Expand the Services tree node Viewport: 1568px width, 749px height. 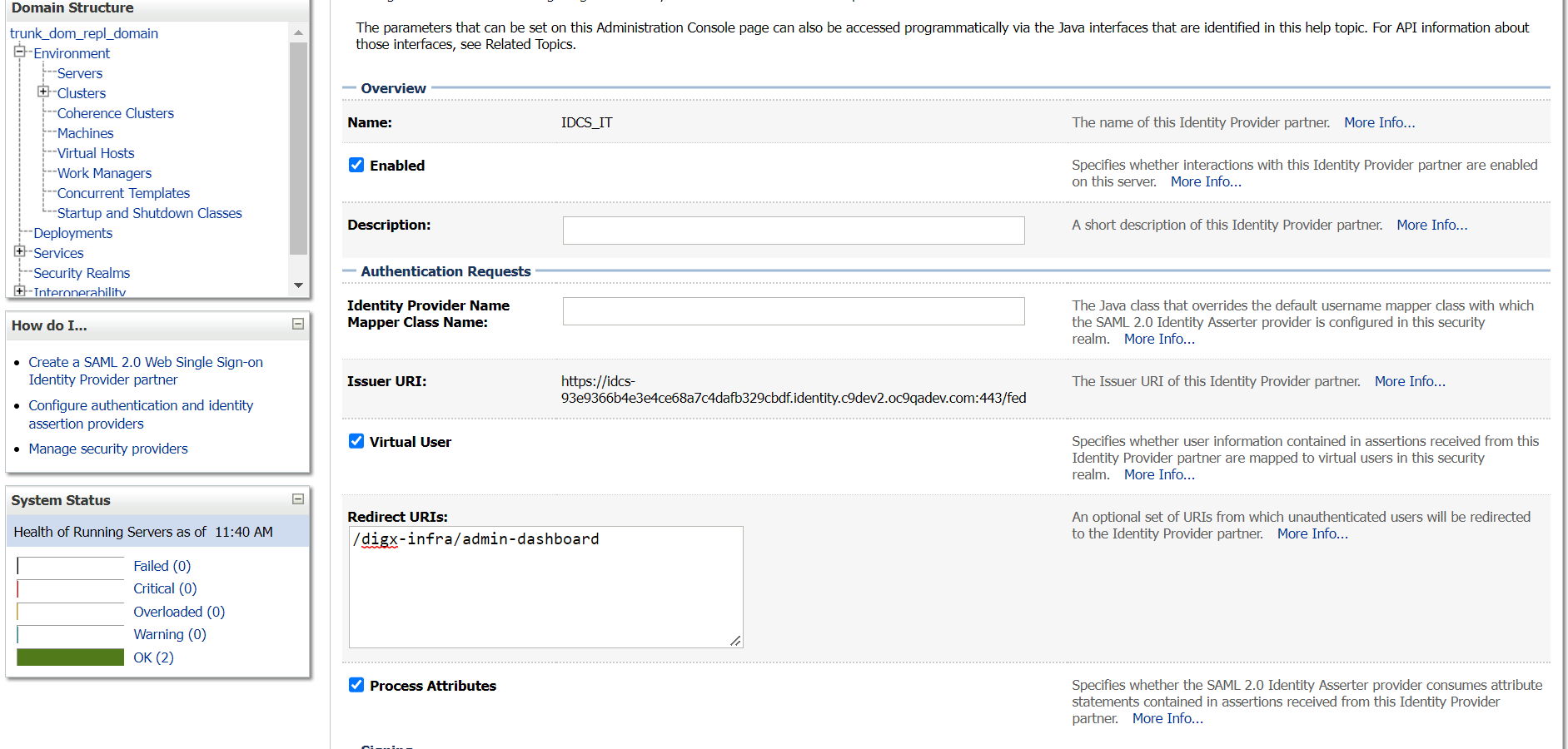[20, 251]
